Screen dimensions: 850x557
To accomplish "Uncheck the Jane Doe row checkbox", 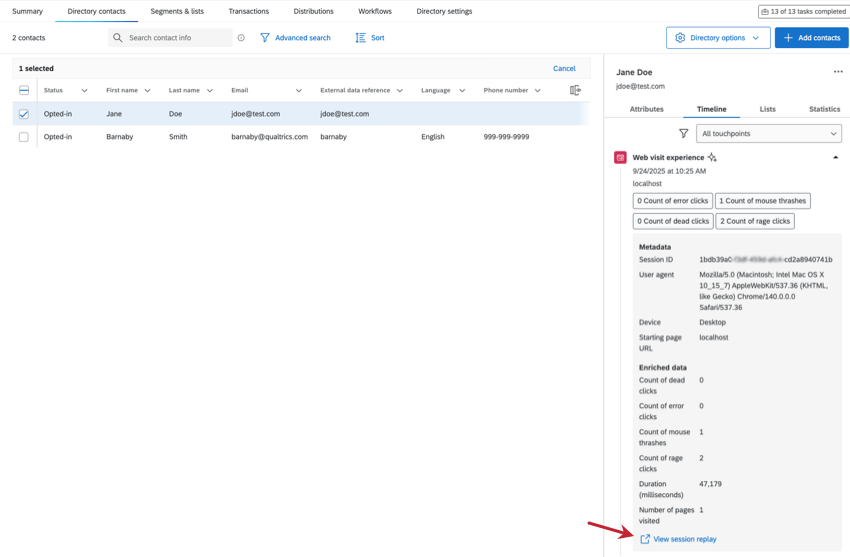I will click(23, 114).
